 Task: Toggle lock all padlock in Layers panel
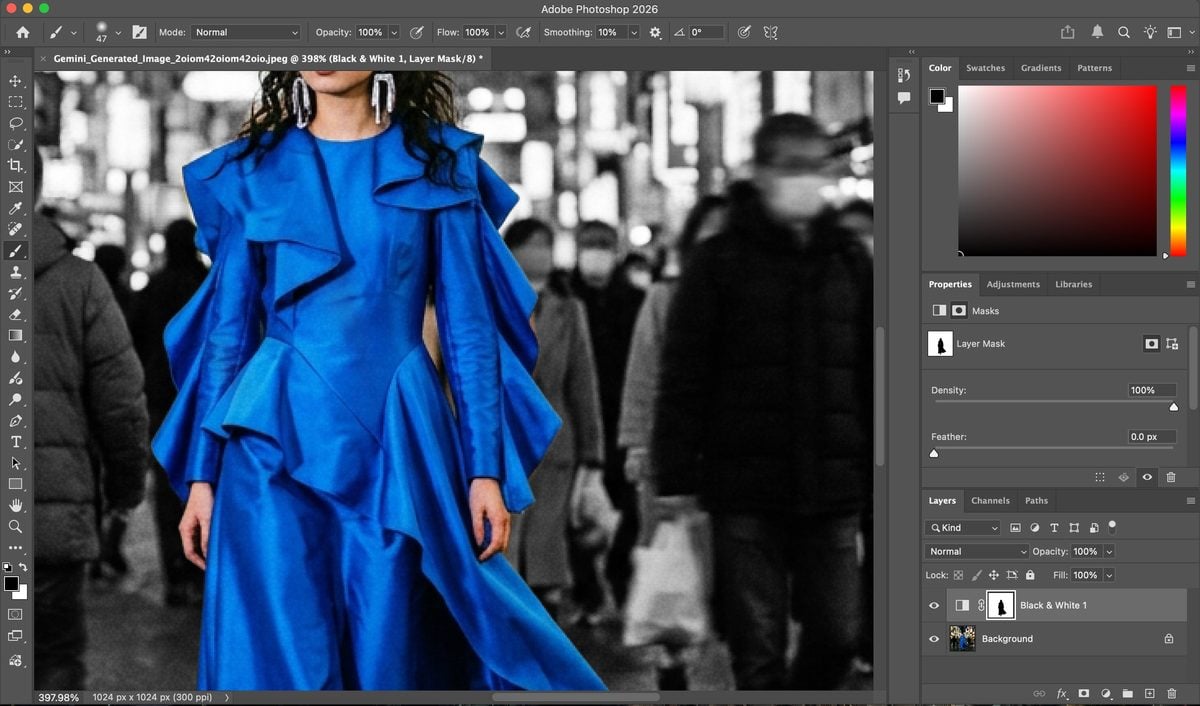pyautogui.click(x=1030, y=575)
